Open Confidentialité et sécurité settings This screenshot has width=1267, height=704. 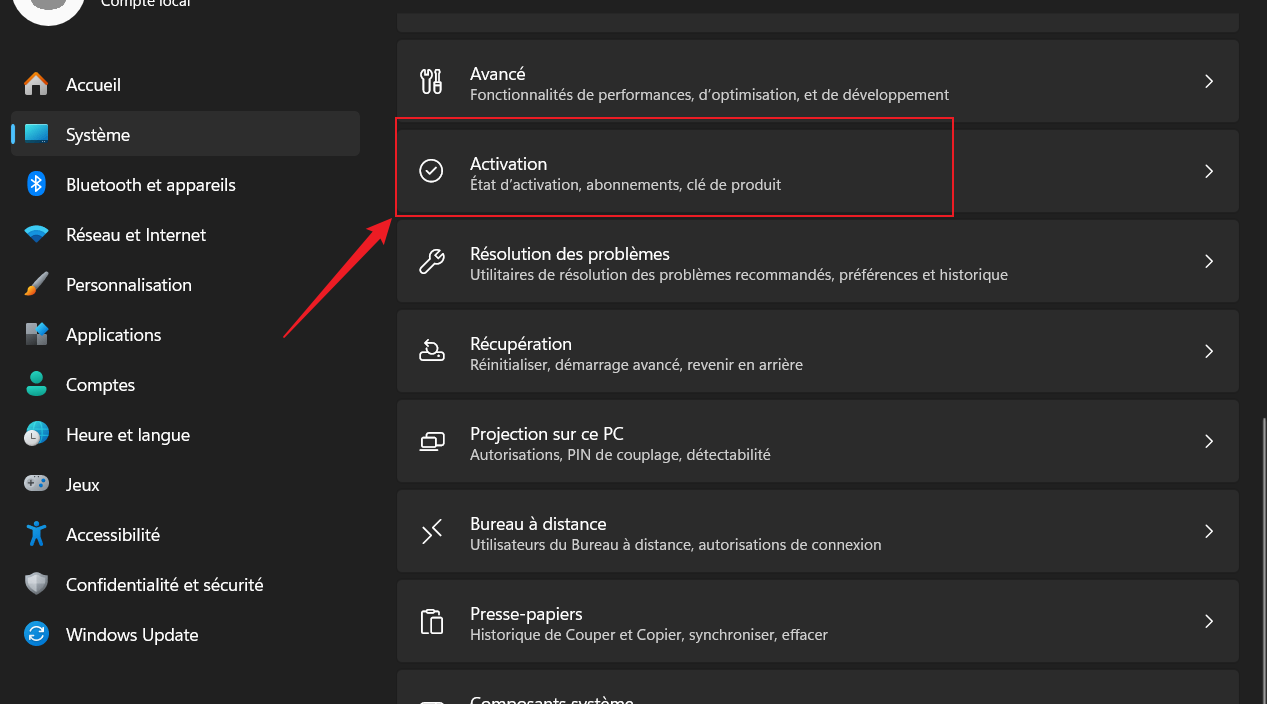[x=185, y=584]
